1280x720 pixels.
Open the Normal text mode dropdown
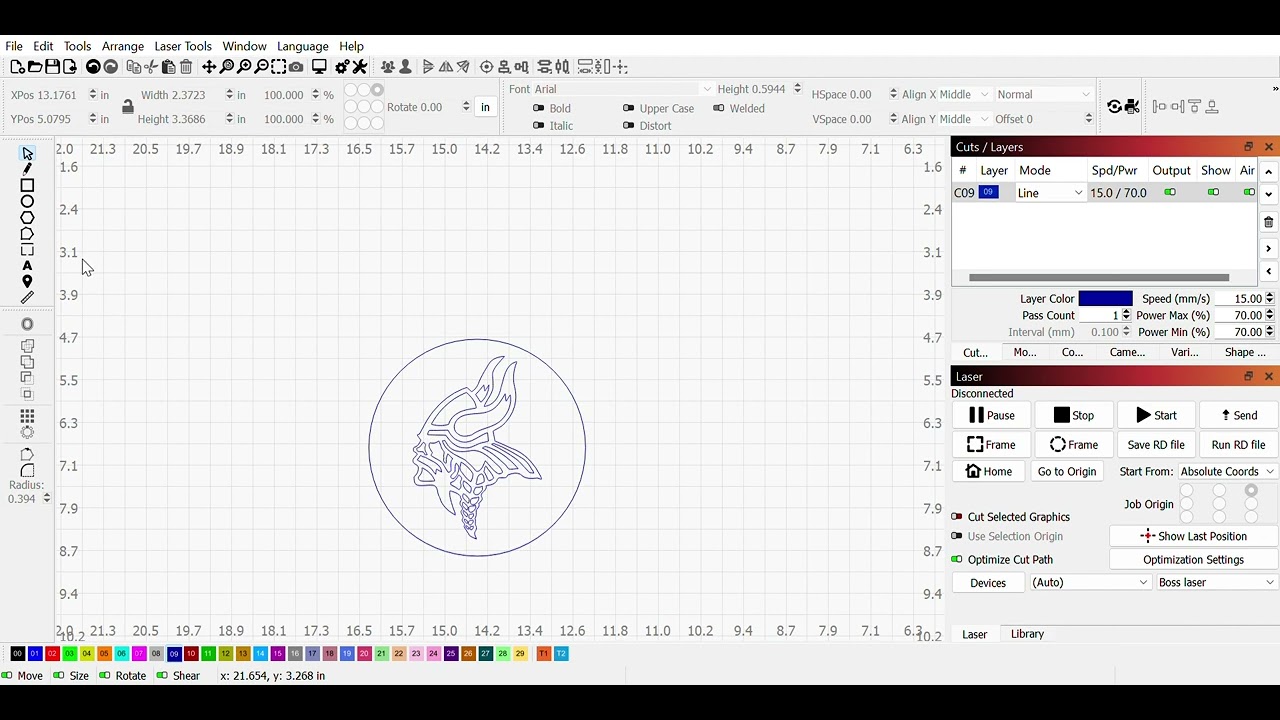pyautogui.click(x=1044, y=94)
